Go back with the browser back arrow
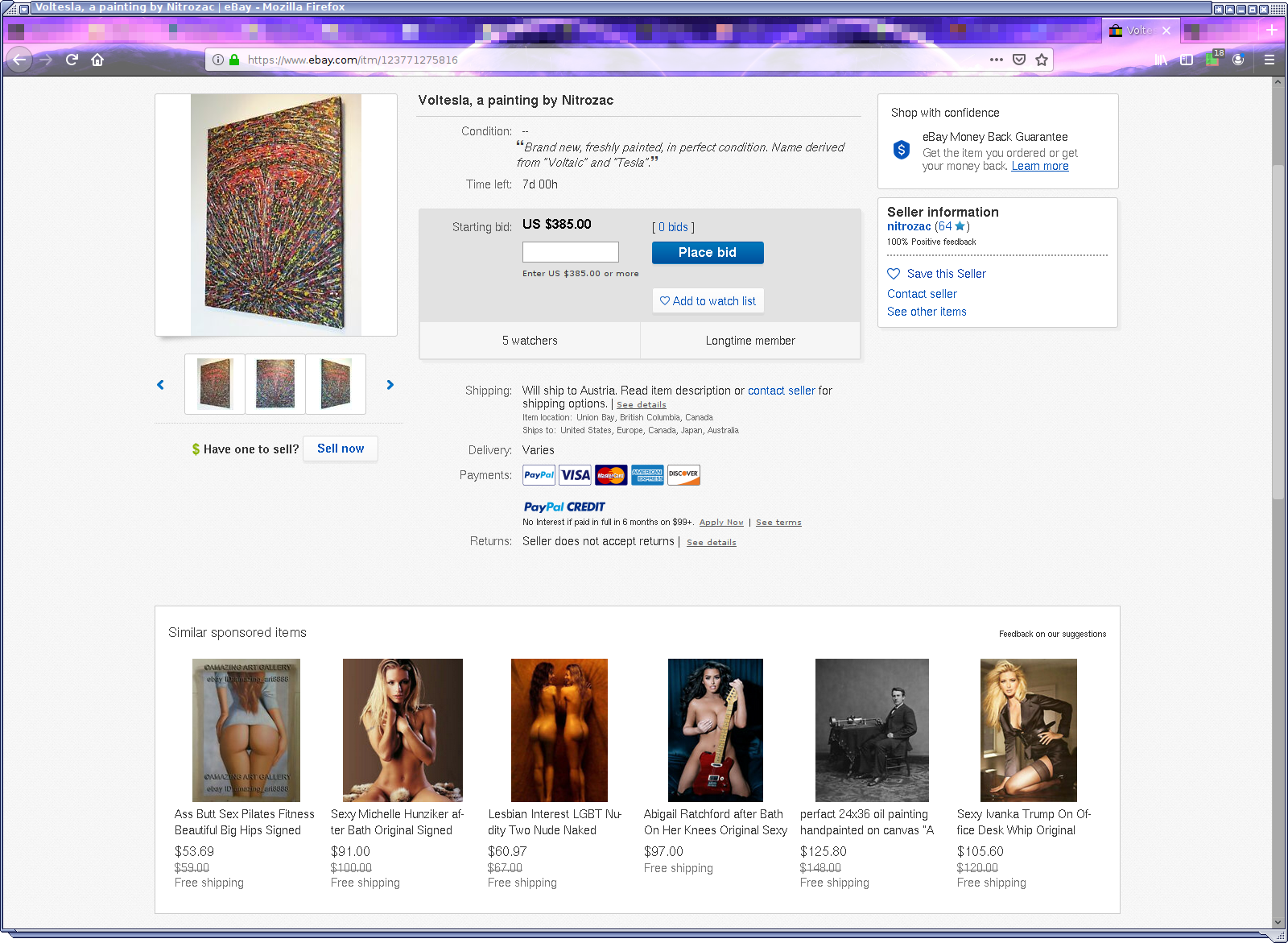Image resolution: width=1288 pixels, height=943 pixels. pyautogui.click(x=19, y=60)
